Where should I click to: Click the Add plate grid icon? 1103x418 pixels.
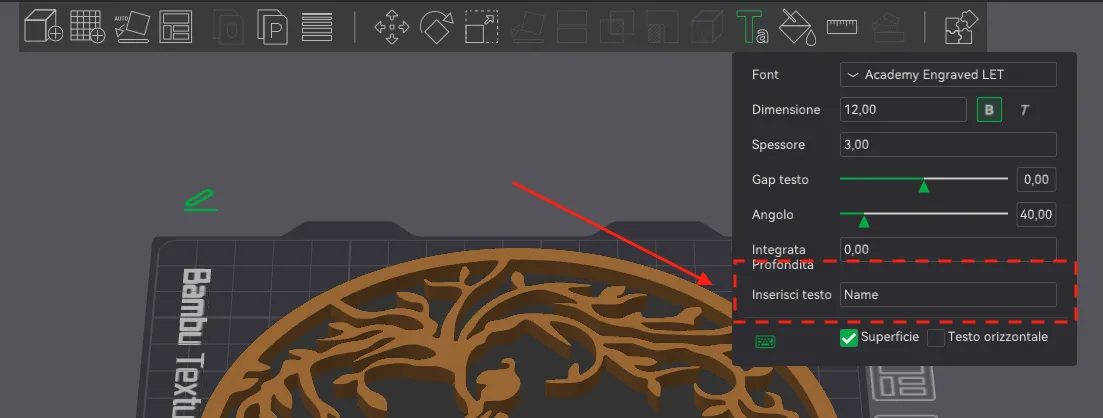coord(88,27)
